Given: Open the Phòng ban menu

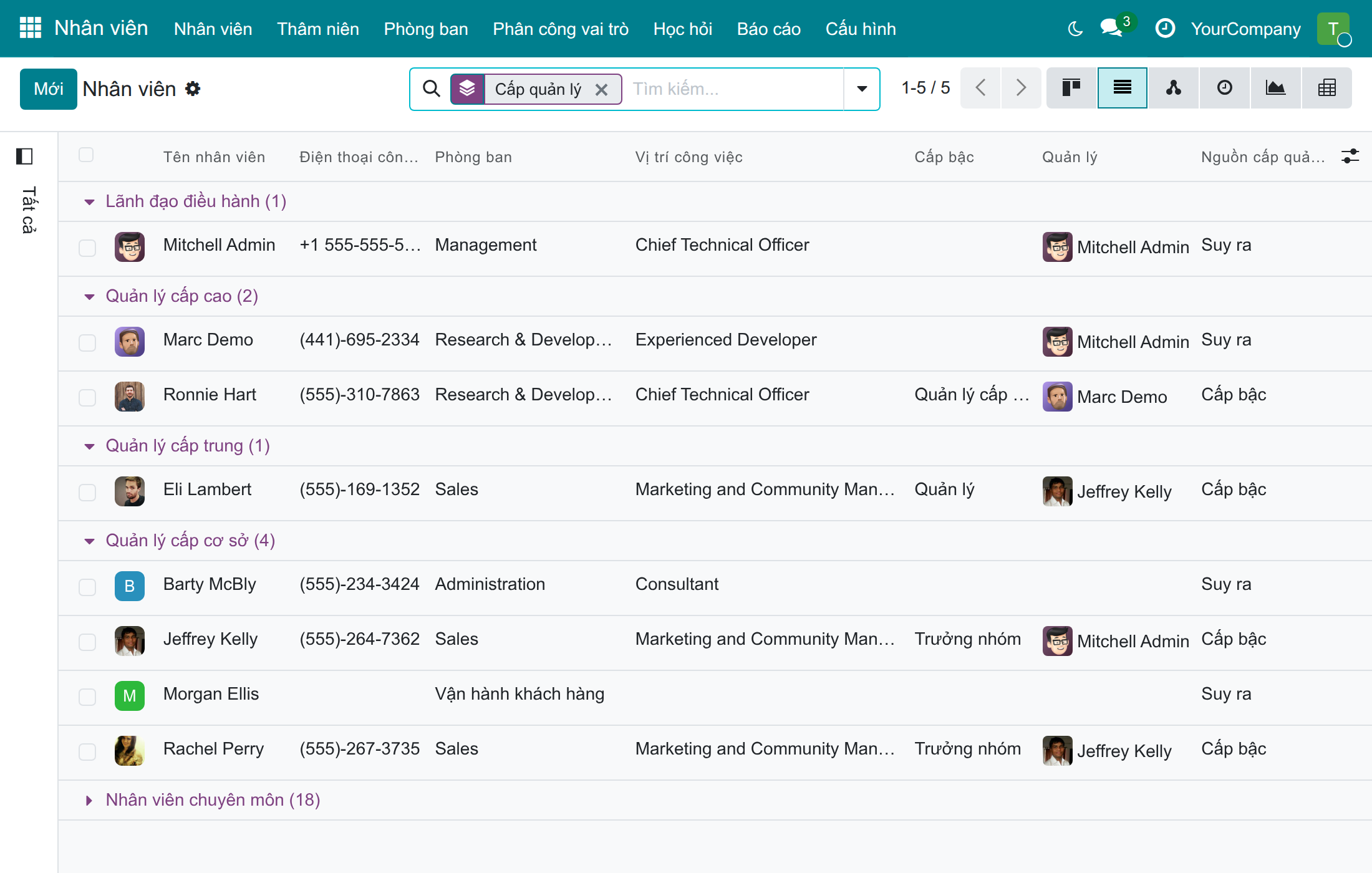Looking at the screenshot, I should tap(426, 29).
